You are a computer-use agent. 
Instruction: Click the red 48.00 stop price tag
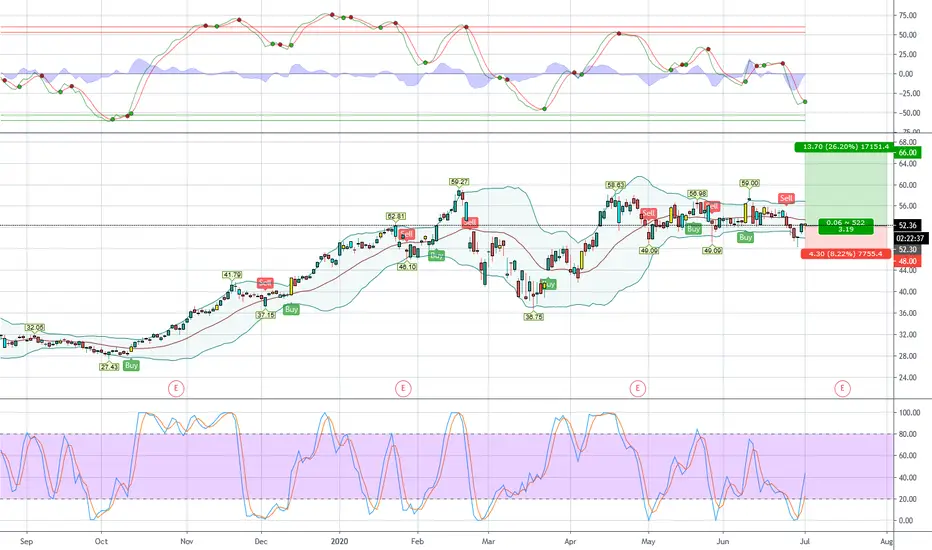(908, 261)
